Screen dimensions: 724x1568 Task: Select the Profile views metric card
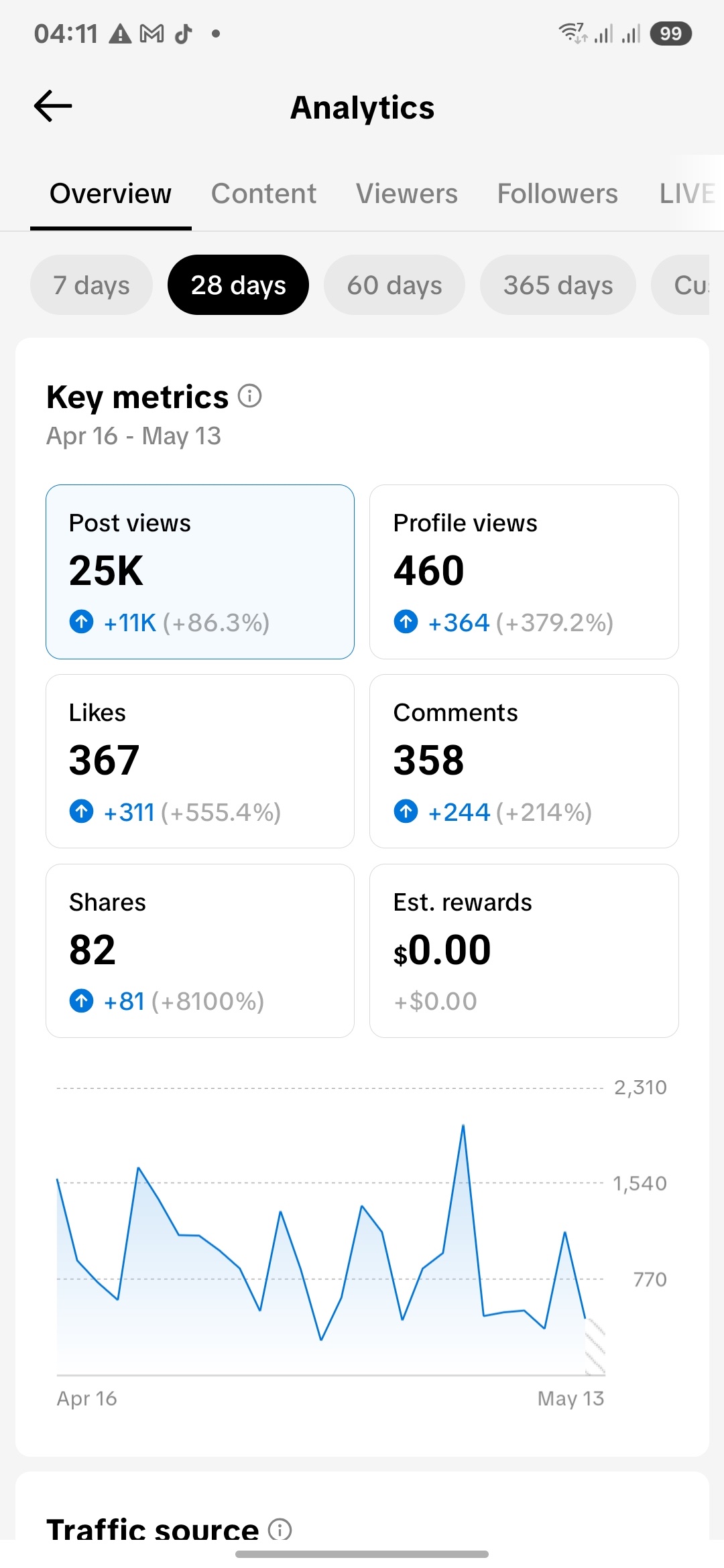[524, 572]
